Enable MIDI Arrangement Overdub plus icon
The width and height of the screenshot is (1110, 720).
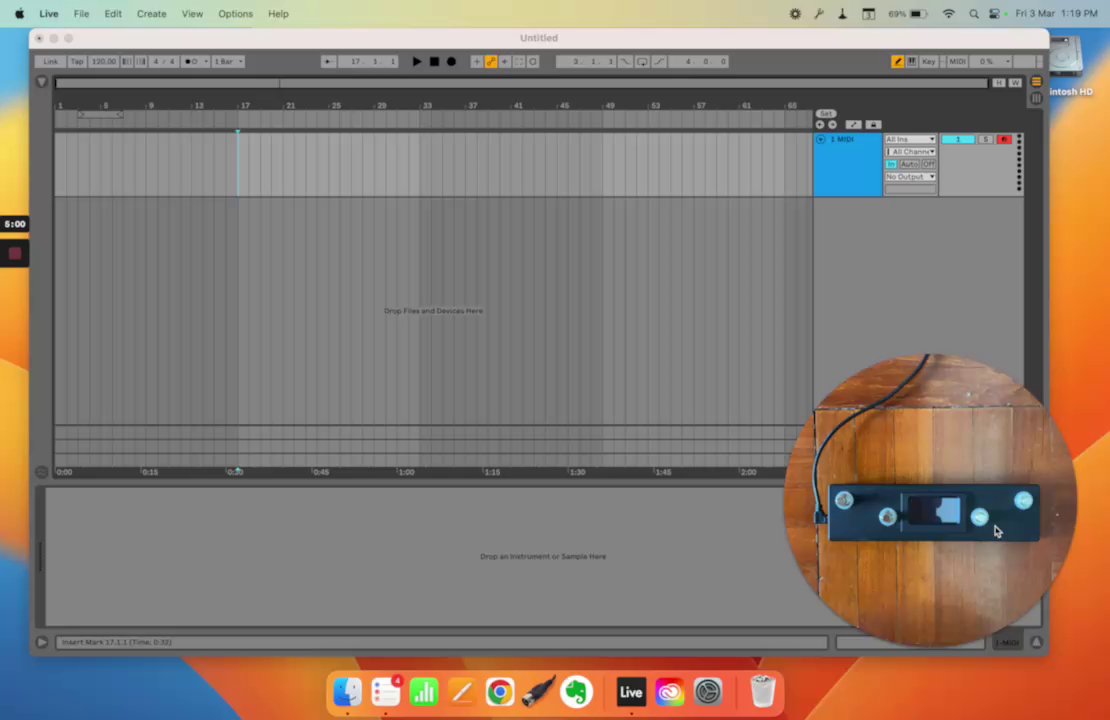click(x=476, y=62)
